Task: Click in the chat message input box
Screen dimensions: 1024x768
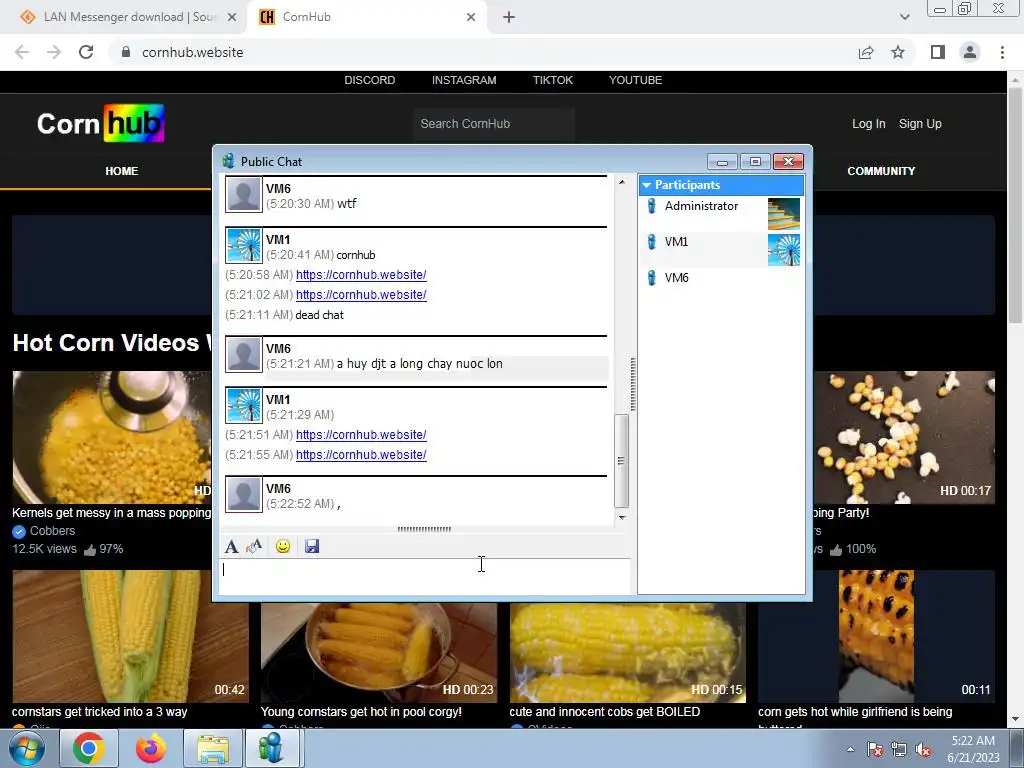Action: pyautogui.click(x=424, y=576)
